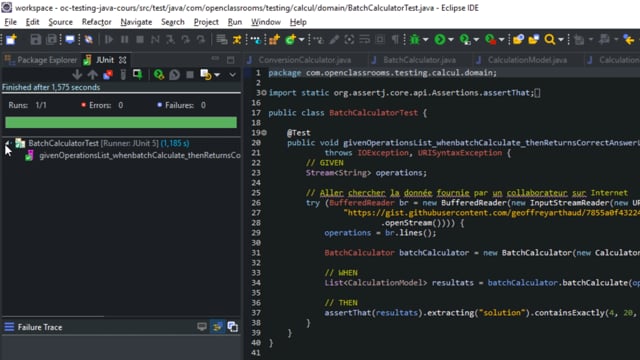Toggle Show Skipped Tests Only icon
The width and height of the screenshot is (640, 360).
tap(123, 74)
